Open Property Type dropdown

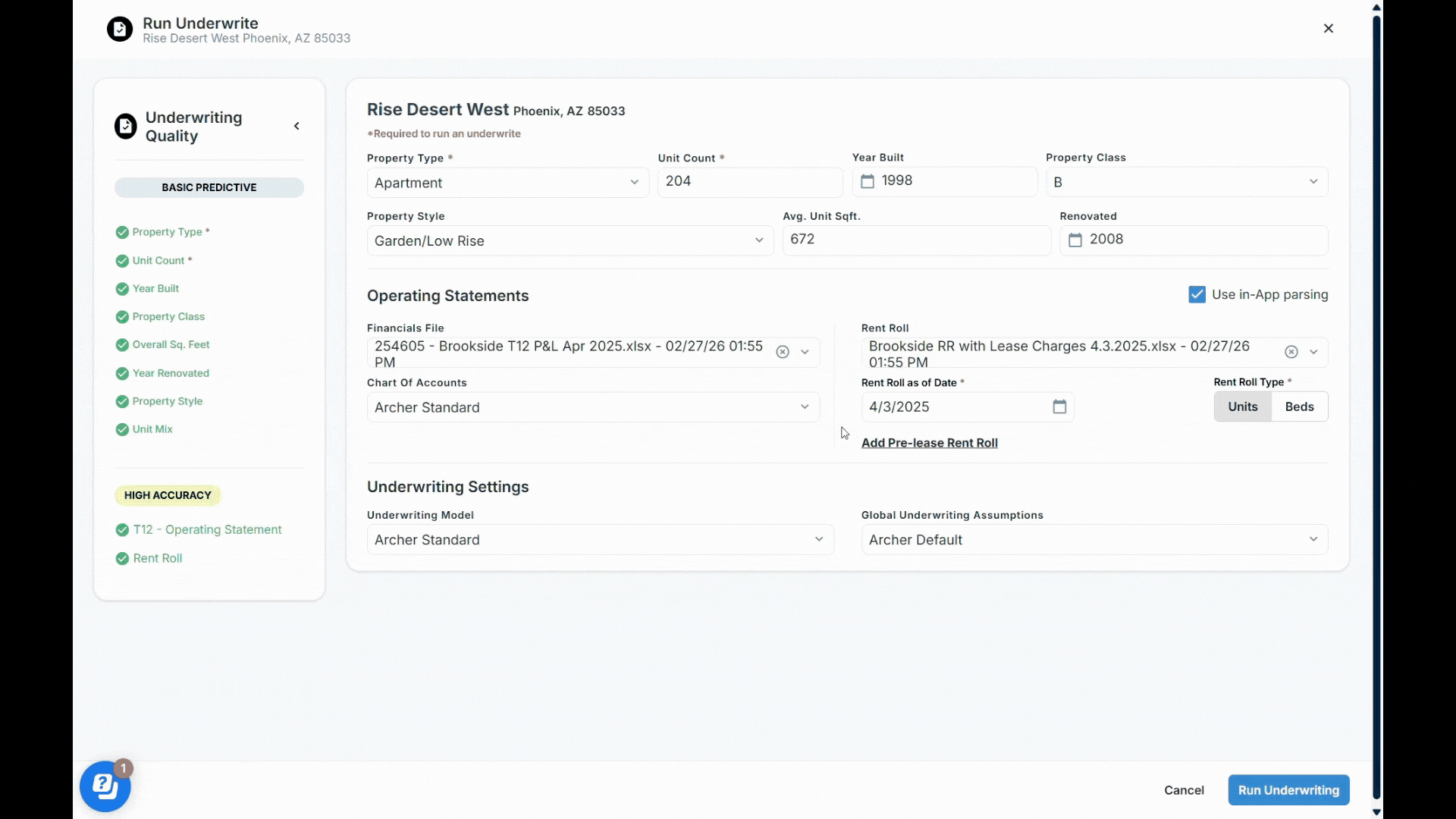(x=507, y=183)
